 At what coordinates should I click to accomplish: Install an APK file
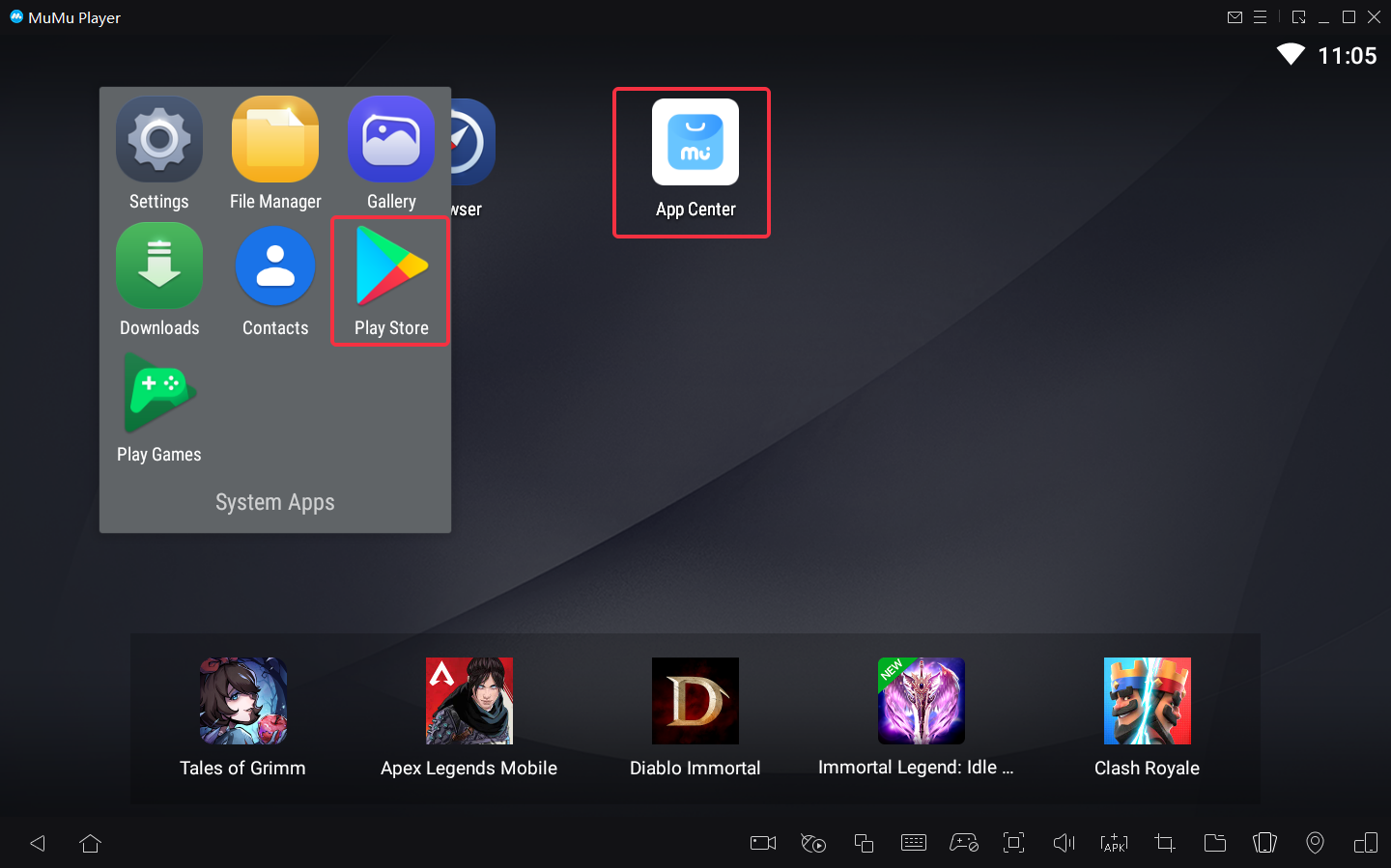1115,843
